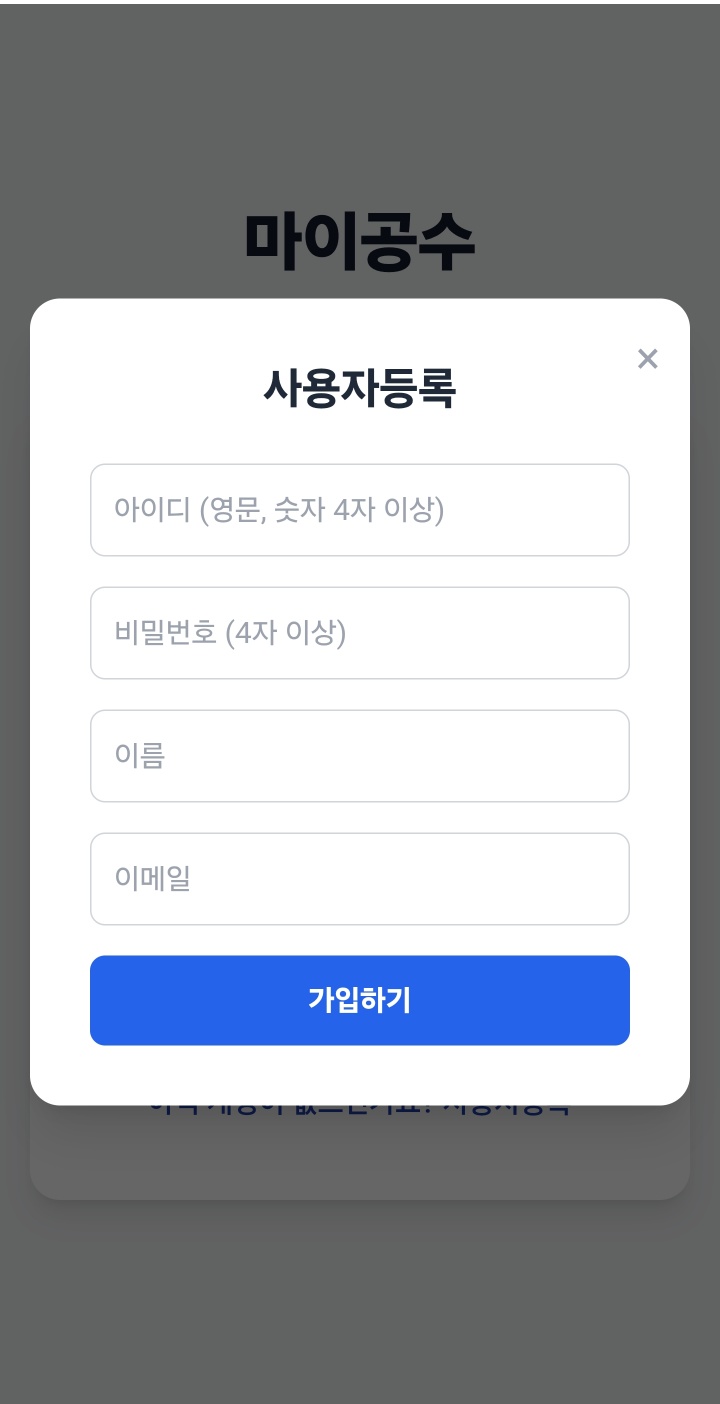Image resolution: width=720 pixels, height=1404 pixels.
Task: Click the dimmed backdrop above the 마이공수 title
Action: pyautogui.click(x=360, y=100)
